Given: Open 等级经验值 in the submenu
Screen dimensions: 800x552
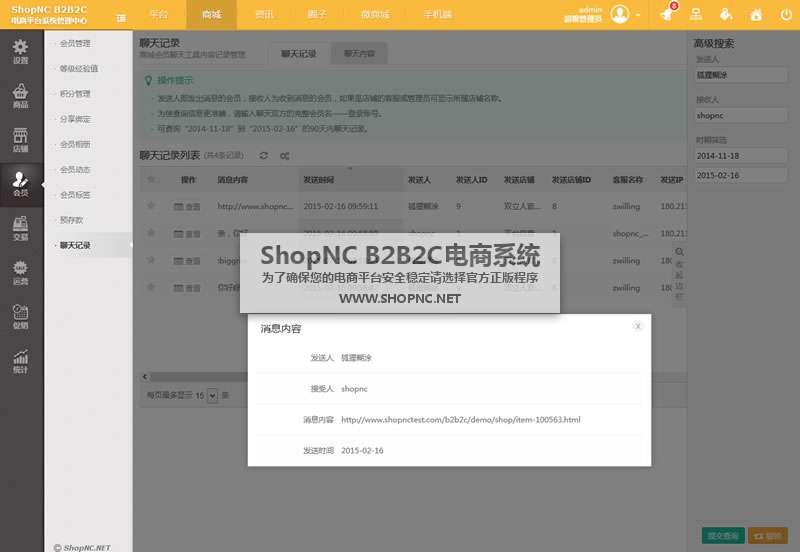Looking at the screenshot, I should (79, 68).
